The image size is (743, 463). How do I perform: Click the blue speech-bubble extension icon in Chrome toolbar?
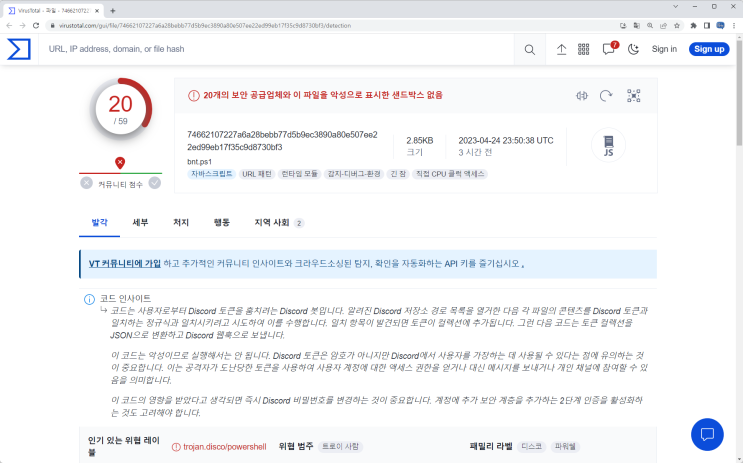tap(720, 26)
